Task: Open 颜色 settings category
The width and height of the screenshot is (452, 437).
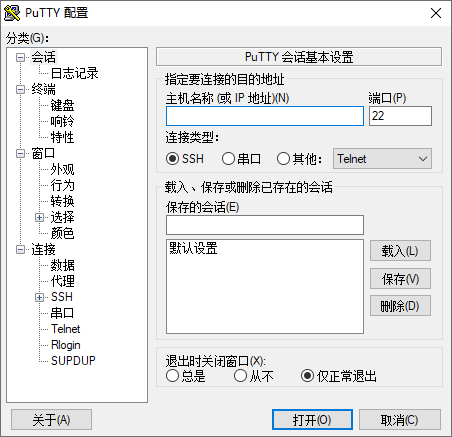Action: click(x=62, y=233)
